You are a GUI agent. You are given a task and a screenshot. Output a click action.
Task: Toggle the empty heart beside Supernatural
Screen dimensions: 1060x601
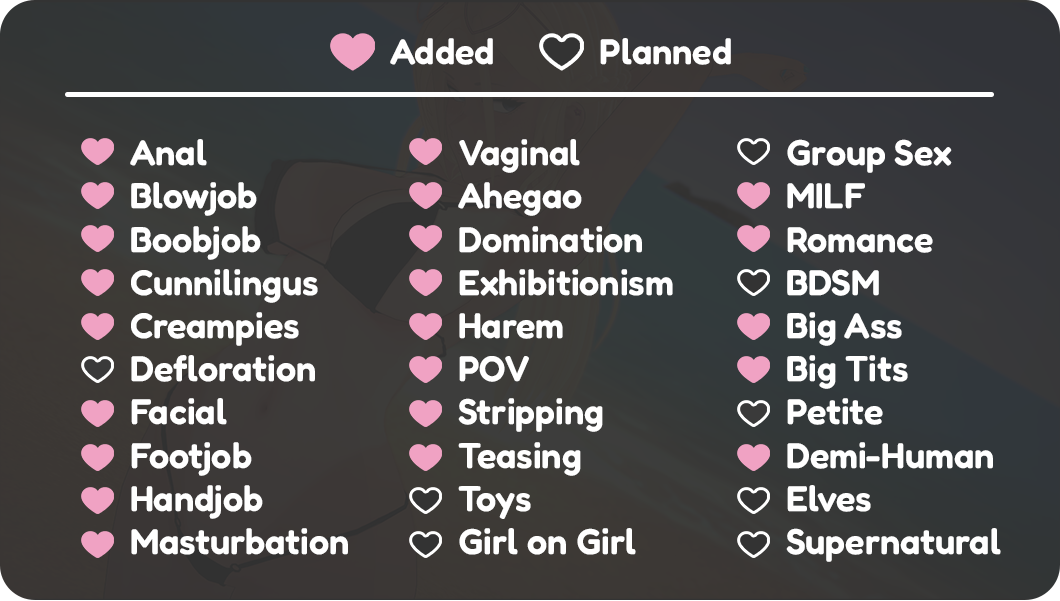coord(753,543)
